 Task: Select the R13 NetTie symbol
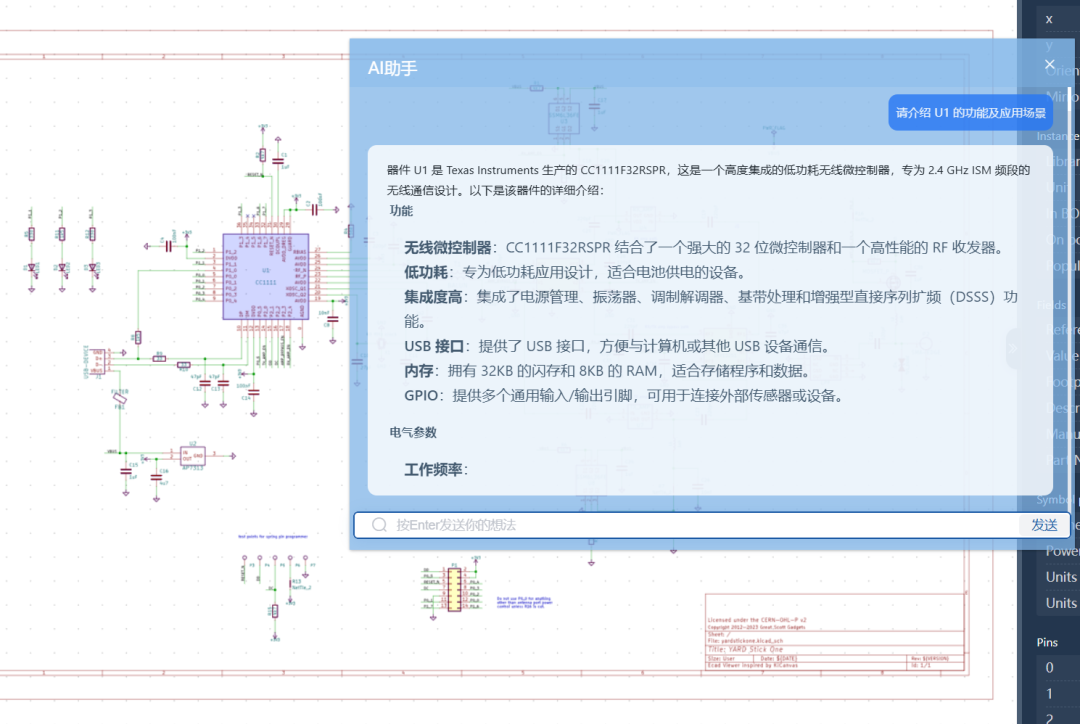(x=290, y=584)
